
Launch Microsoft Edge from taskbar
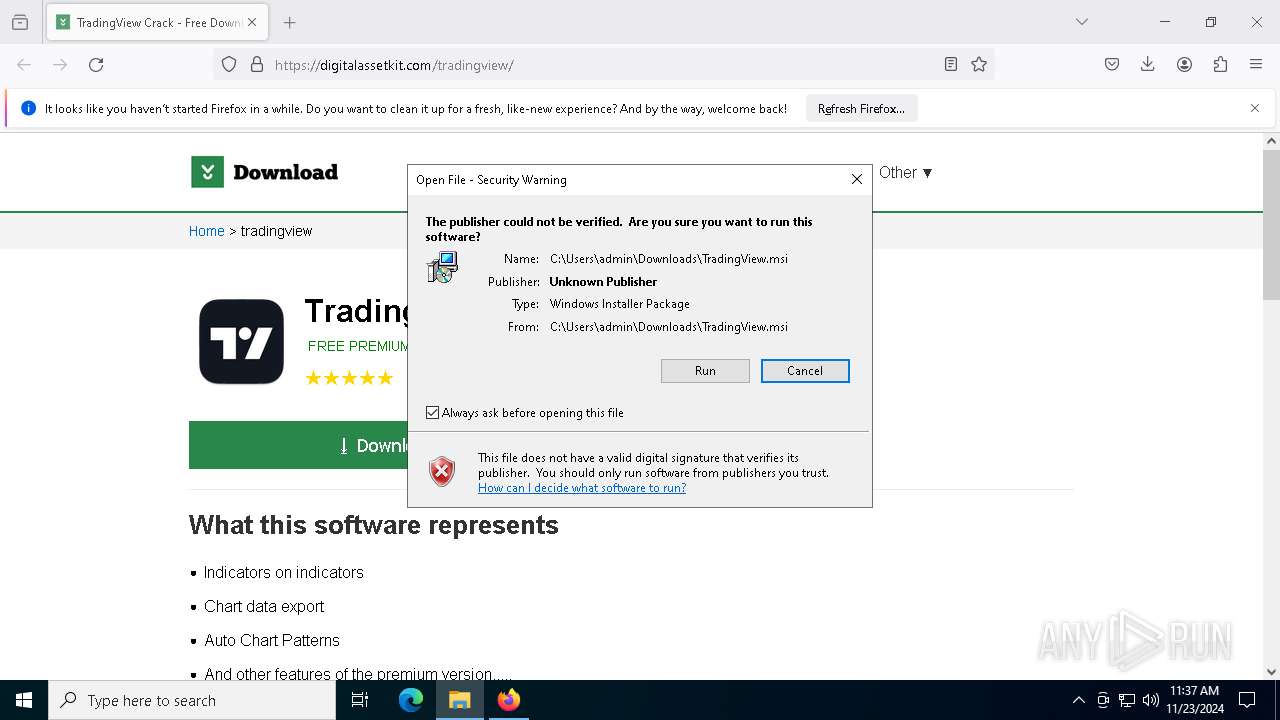pyautogui.click(x=411, y=700)
